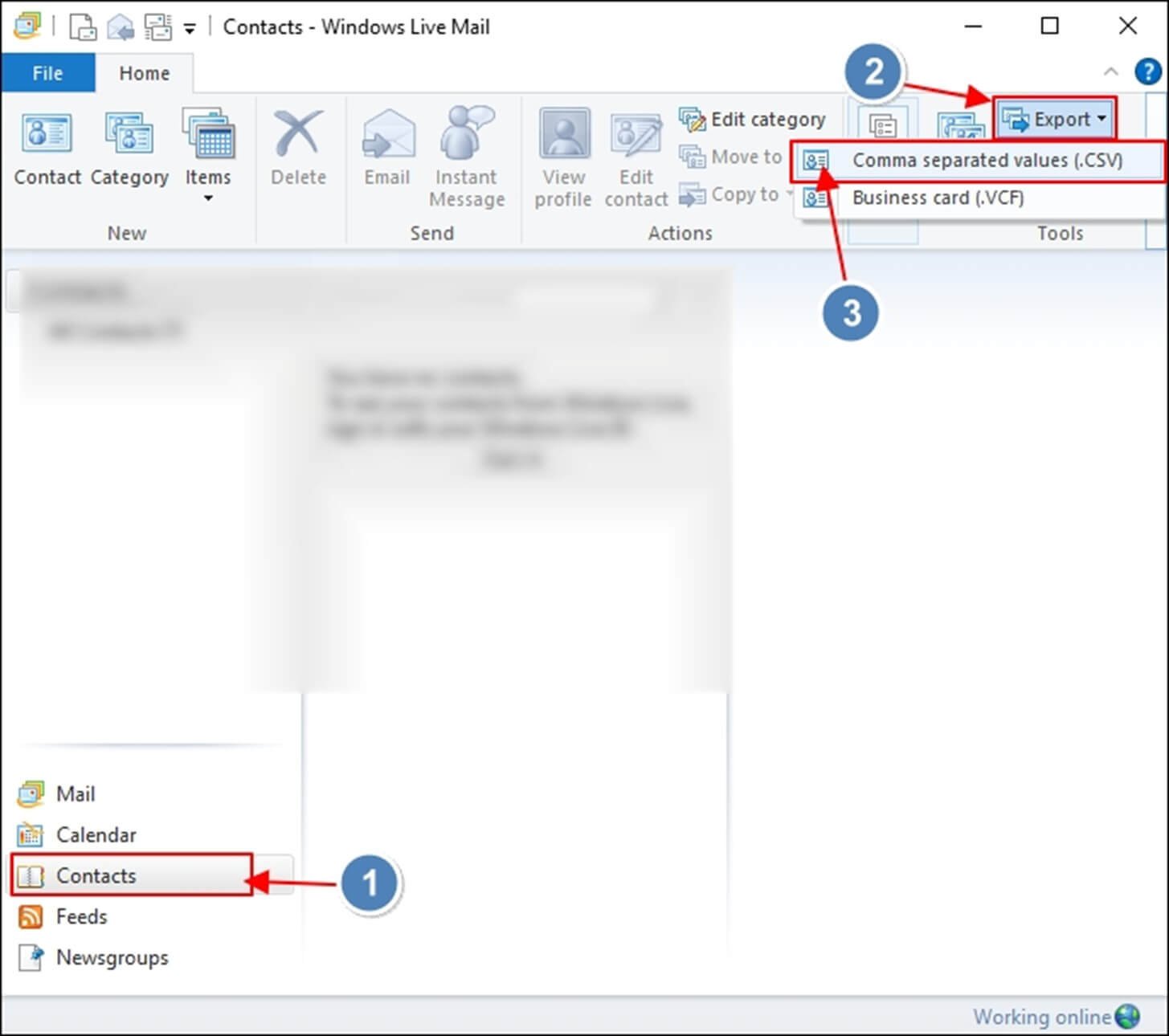Open Help via the question mark icon

(1147, 71)
